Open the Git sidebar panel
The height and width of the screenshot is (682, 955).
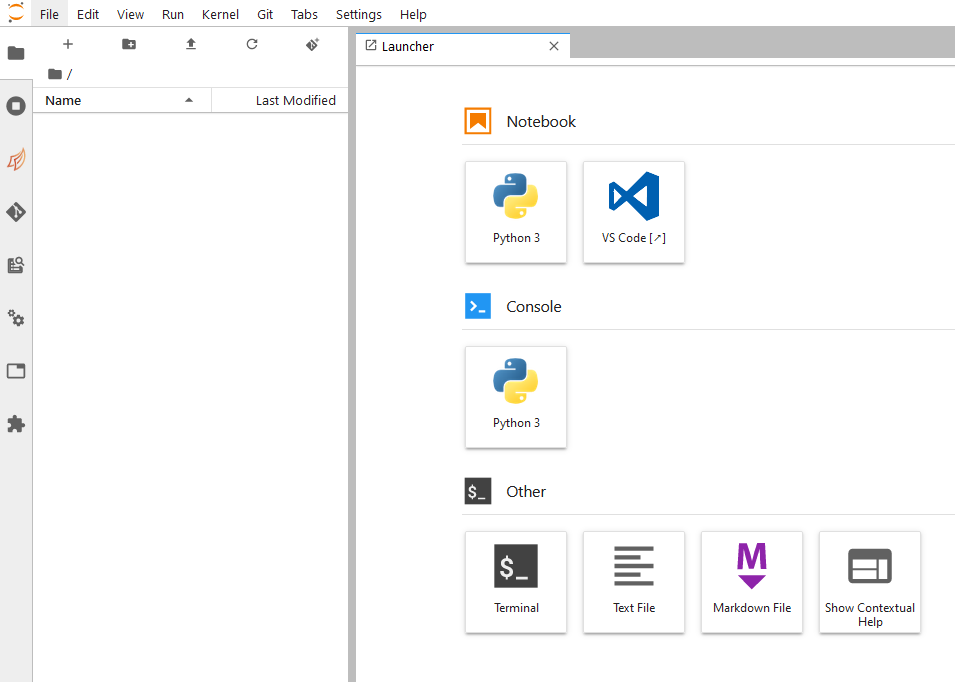tap(16, 212)
